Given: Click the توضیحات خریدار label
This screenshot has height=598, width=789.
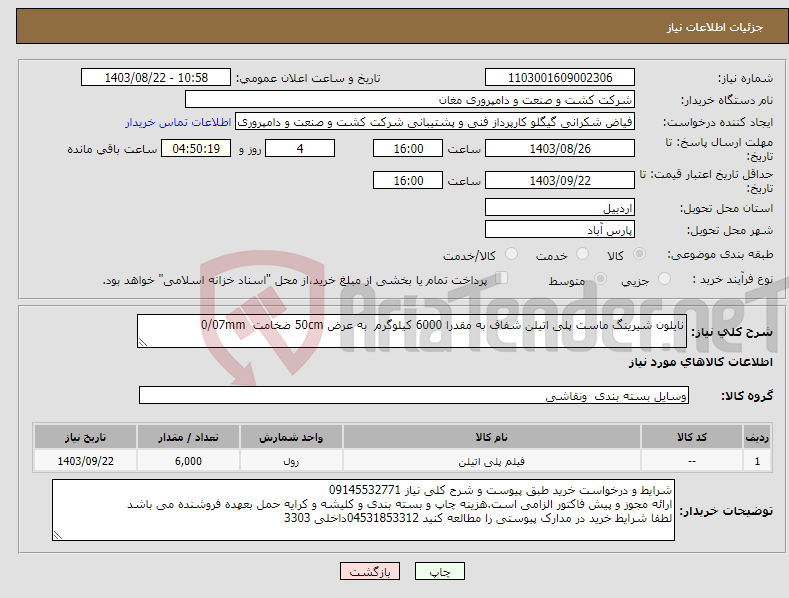Looking at the screenshot, I should pyautogui.click(x=726, y=511).
